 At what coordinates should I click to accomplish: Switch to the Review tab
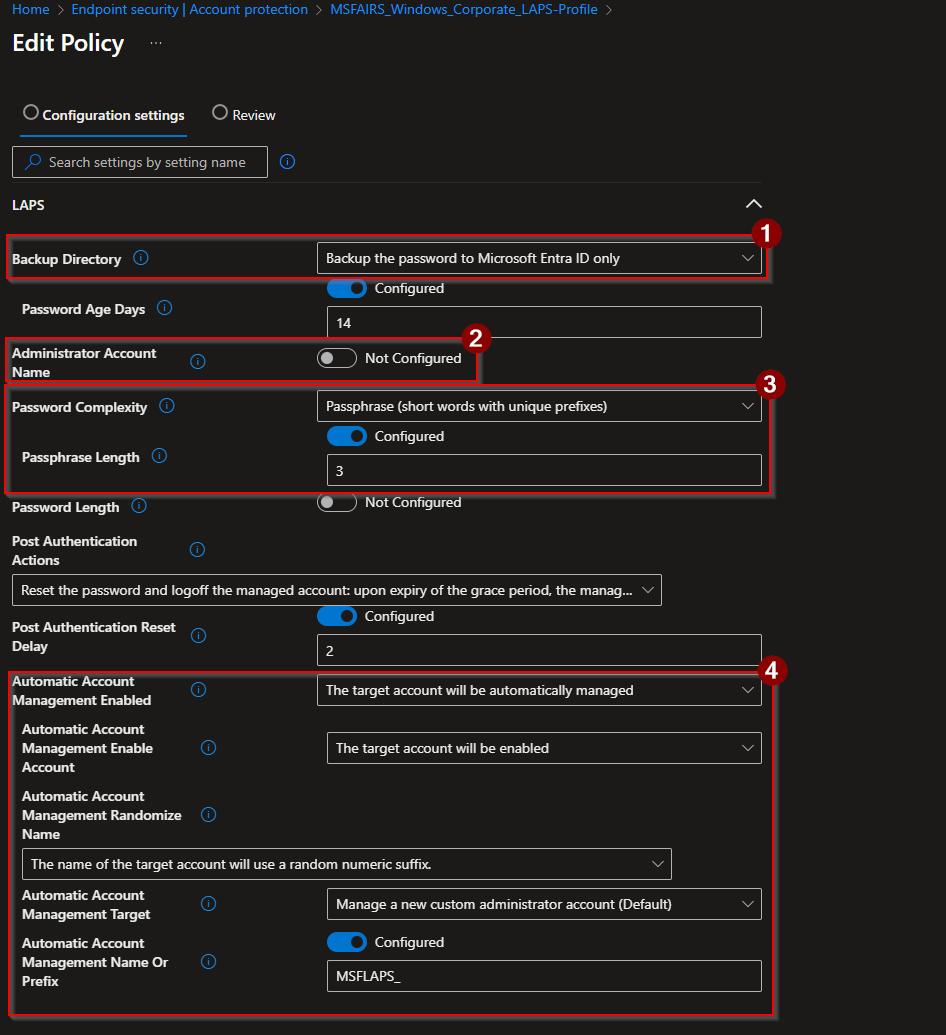244,115
